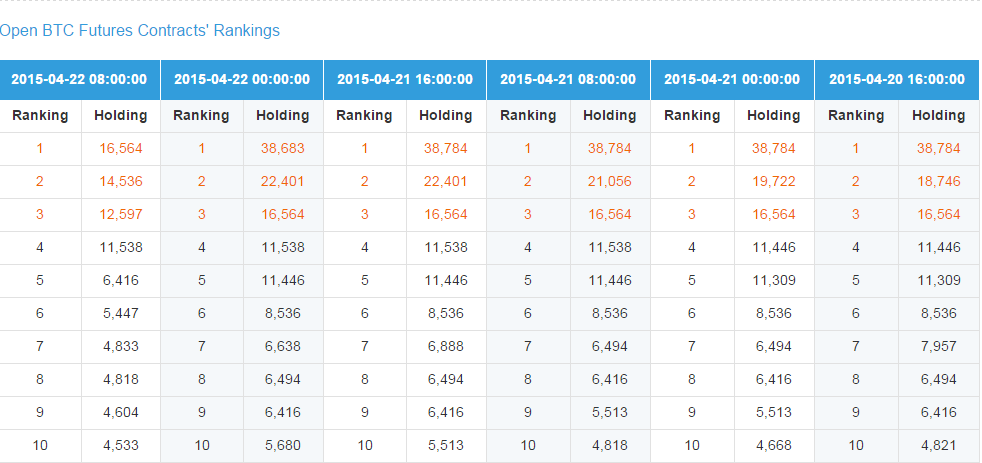Select the 2015-04-22 00:00:00 column header

point(242,80)
